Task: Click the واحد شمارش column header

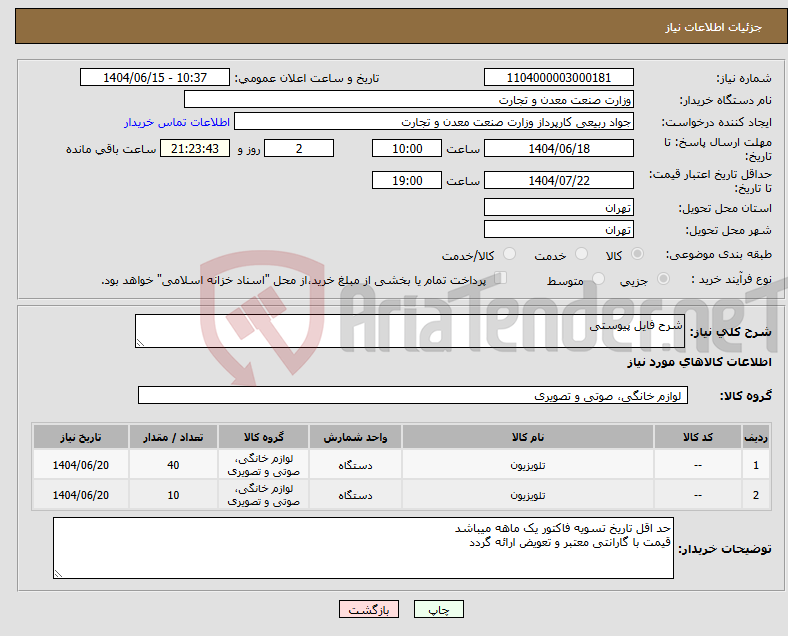Action: click(355, 437)
